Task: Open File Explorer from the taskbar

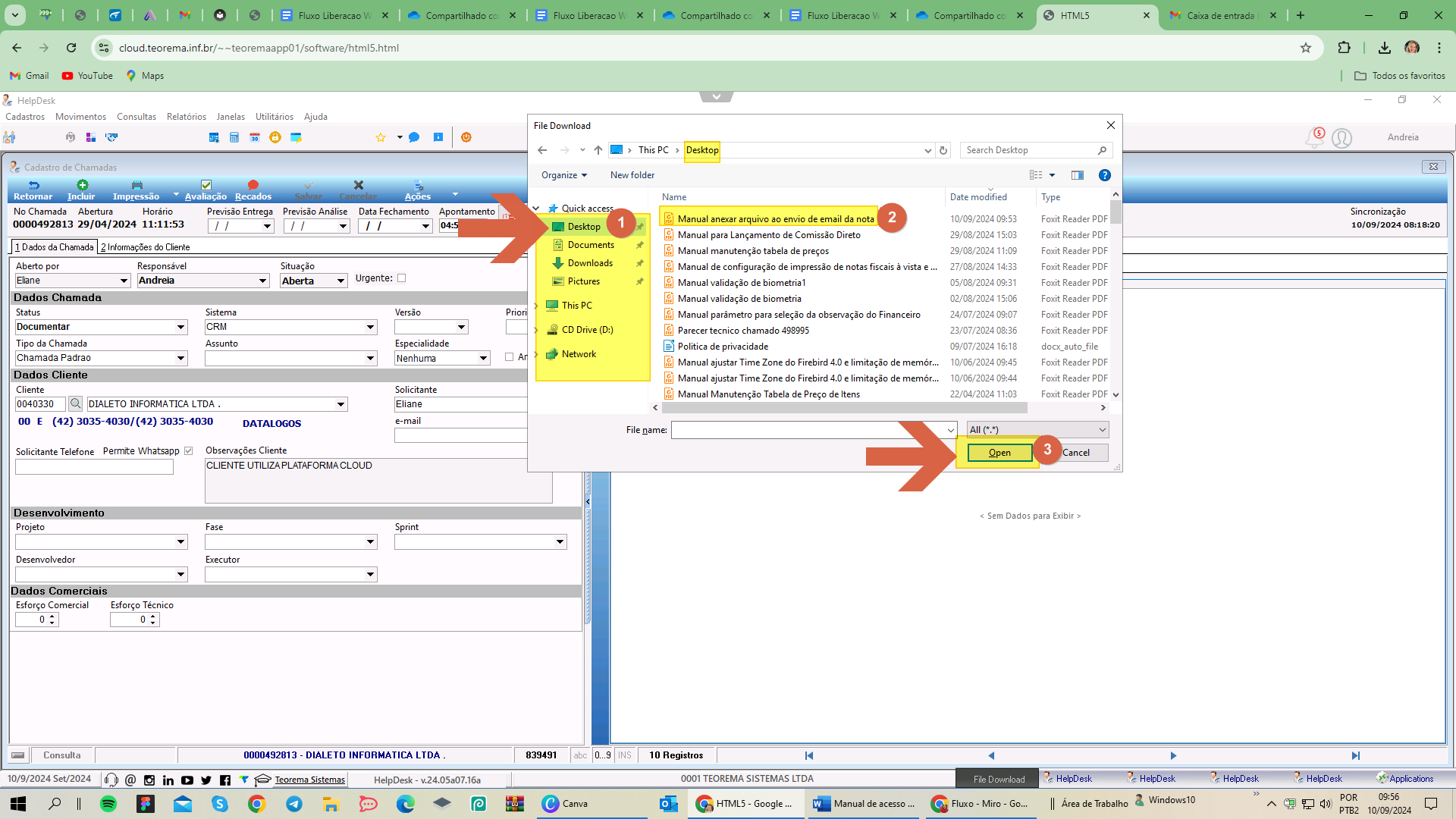Action: [331, 804]
